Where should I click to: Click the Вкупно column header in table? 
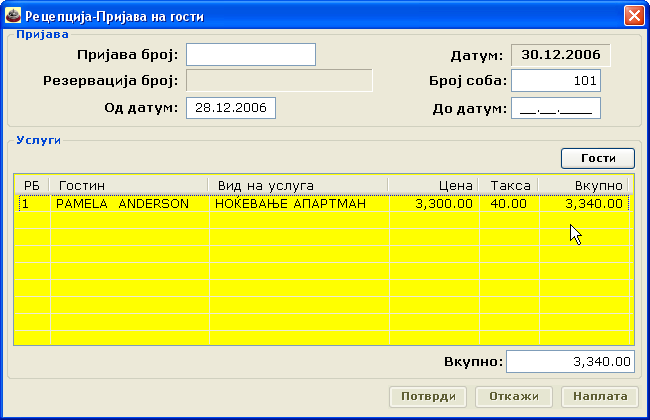pyautogui.click(x=582, y=186)
